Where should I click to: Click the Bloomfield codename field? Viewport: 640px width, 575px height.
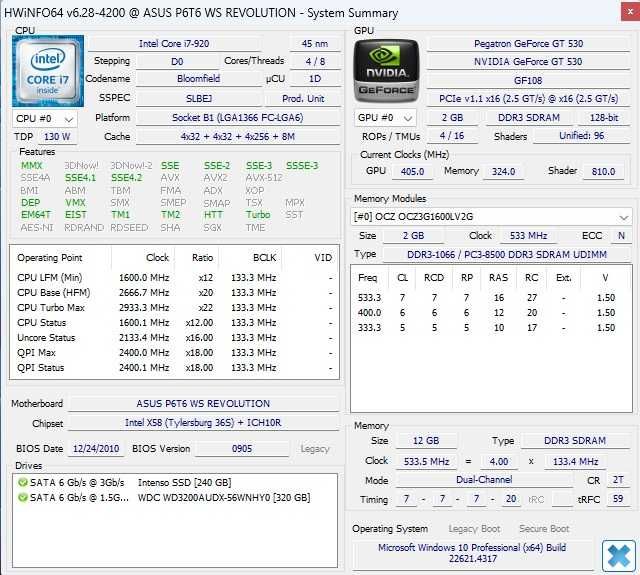click(198, 79)
